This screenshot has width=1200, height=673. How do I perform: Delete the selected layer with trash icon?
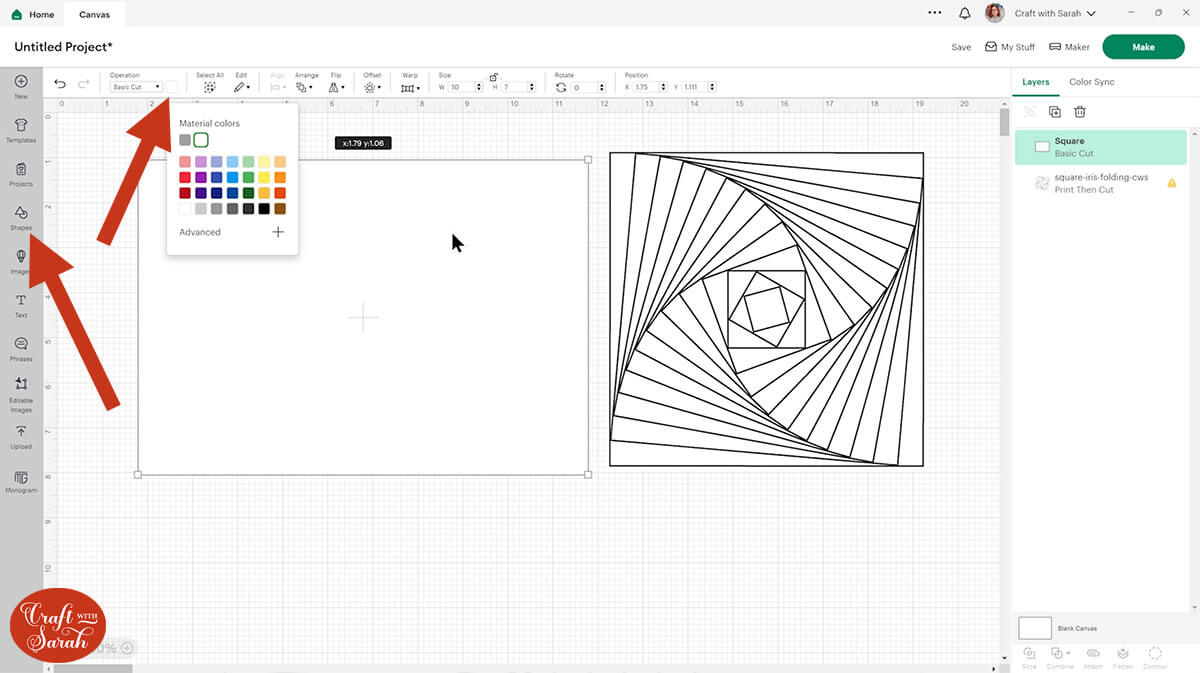[x=1080, y=112]
